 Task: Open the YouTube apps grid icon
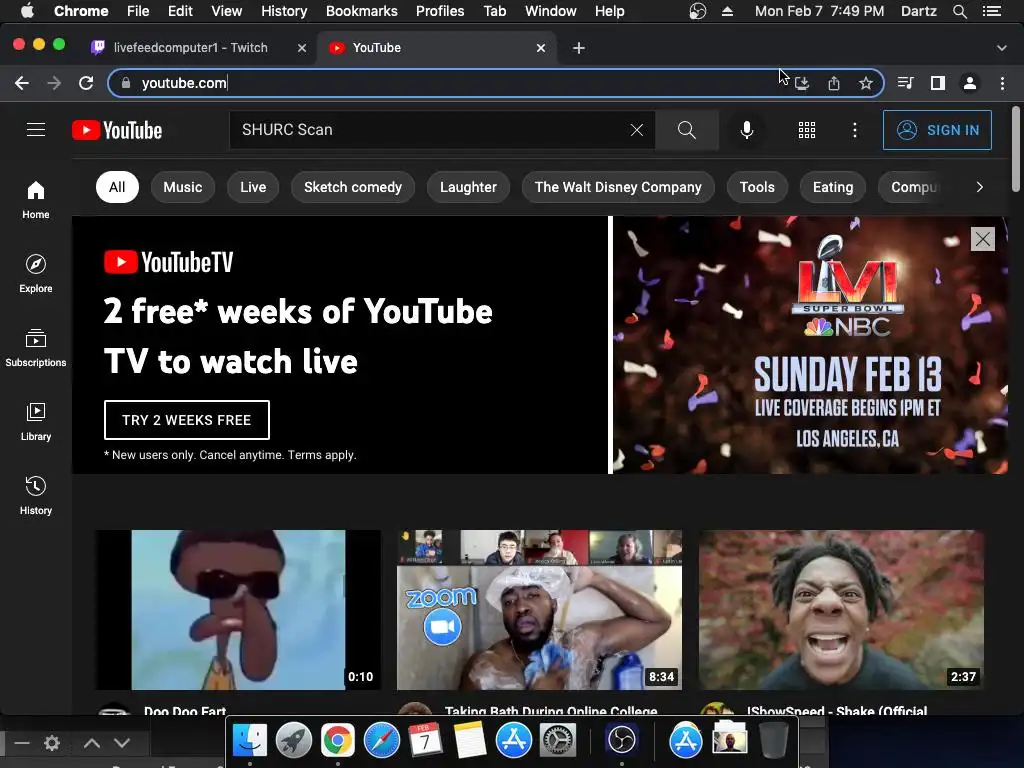(x=807, y=130)
